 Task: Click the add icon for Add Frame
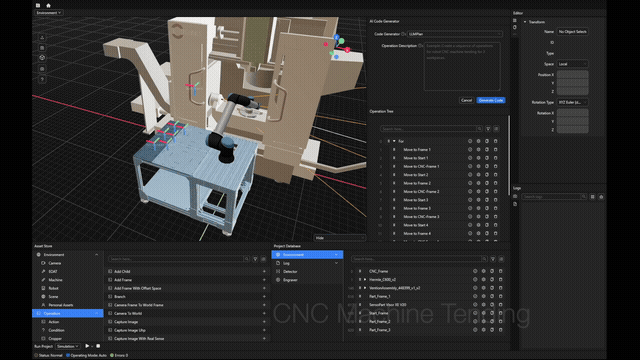pyautogui.click(x=264, y=280)
